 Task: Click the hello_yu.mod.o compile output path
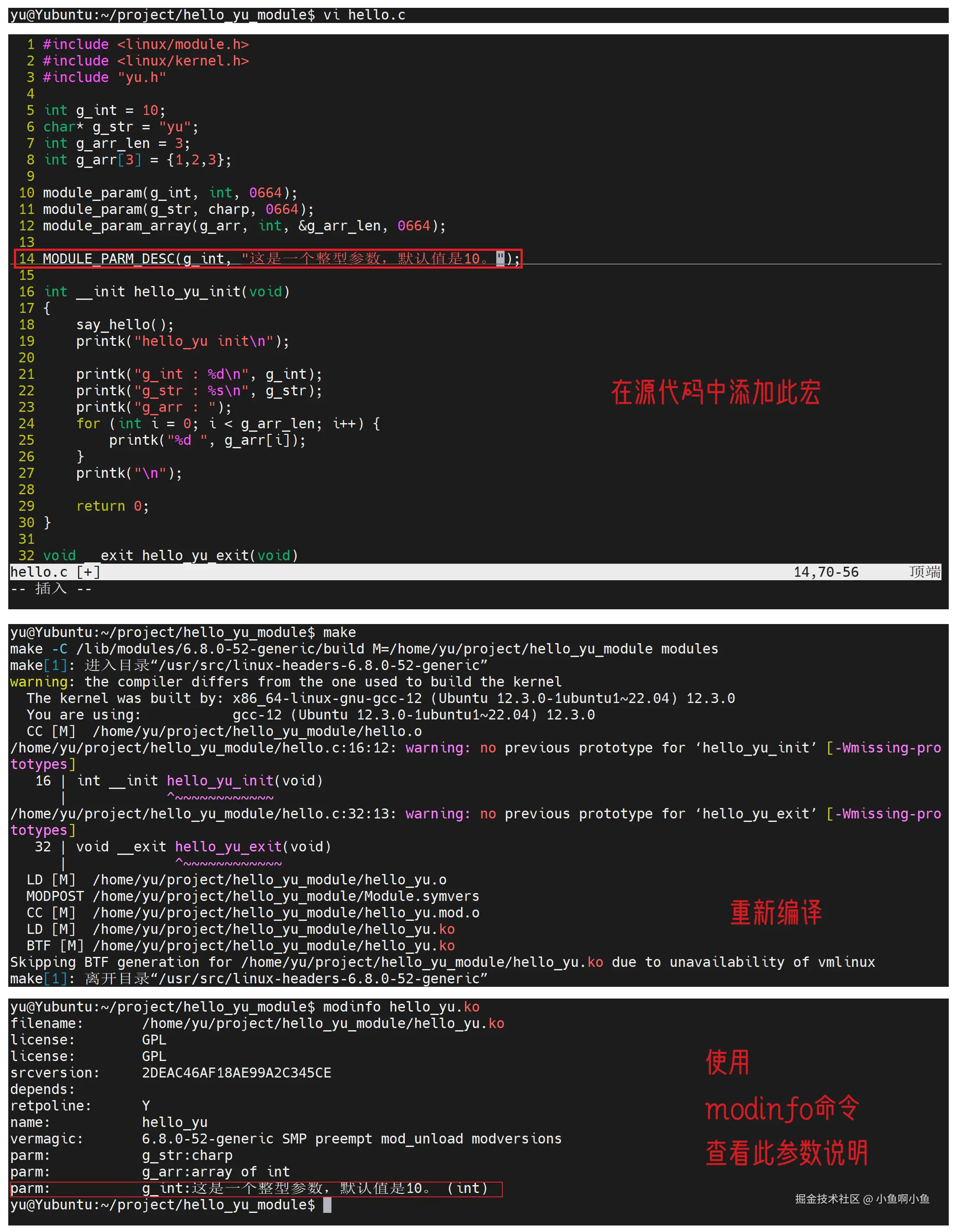(x=286, y=913)
